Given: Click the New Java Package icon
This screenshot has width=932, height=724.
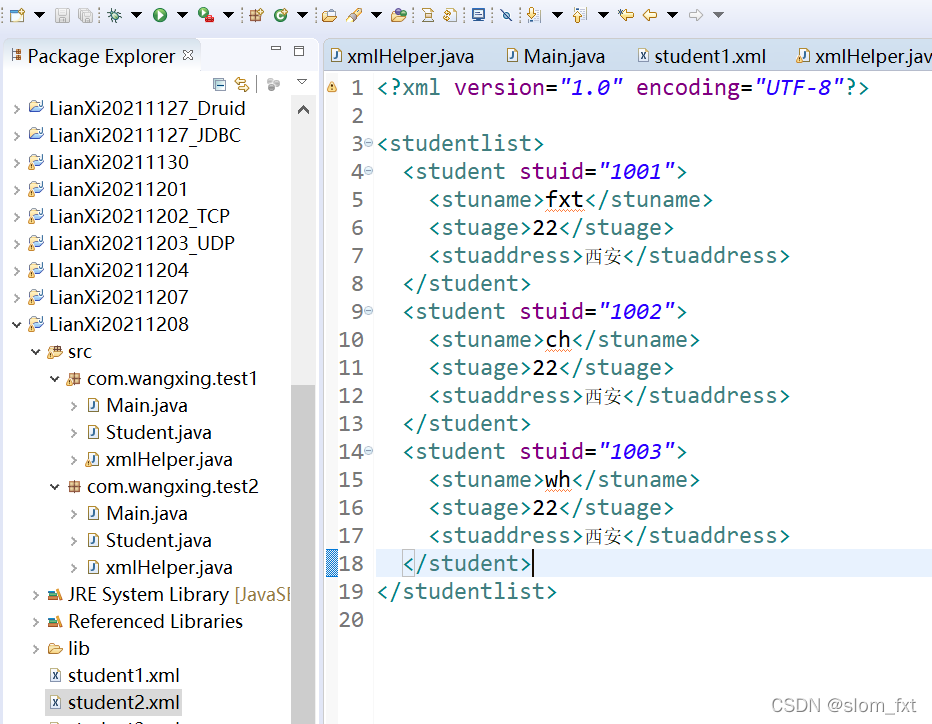Looking at the screenshot, I should pos(256,15).
